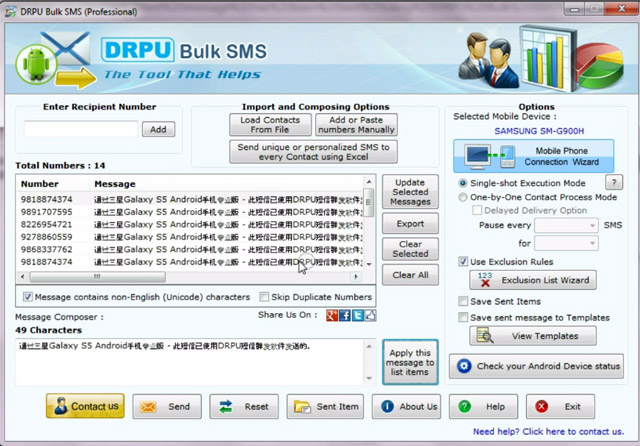Click Clear All button
The height and width of the screenshot is (446, 640).
tap(410, 275)
